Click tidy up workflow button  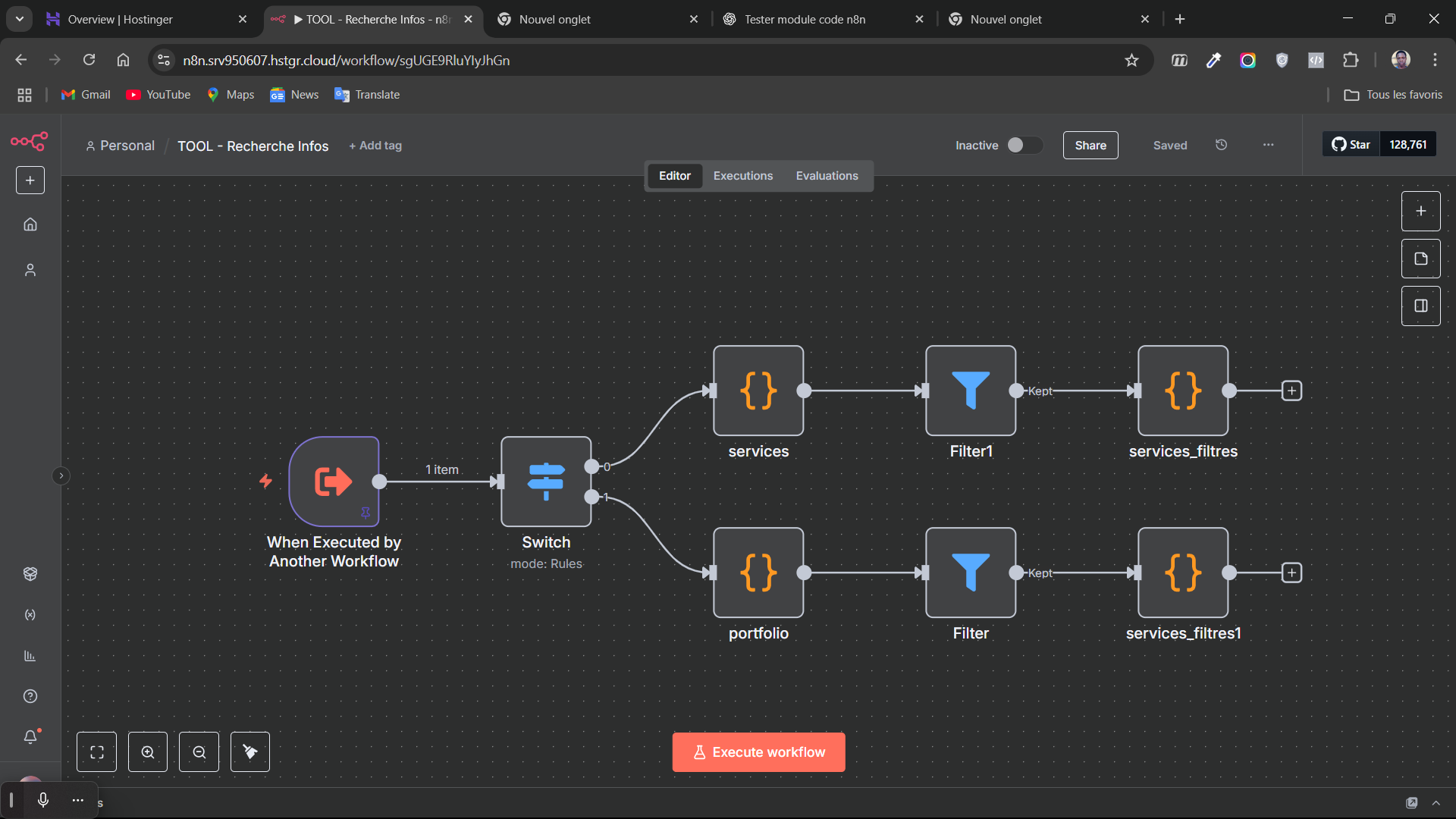(250, 752)
